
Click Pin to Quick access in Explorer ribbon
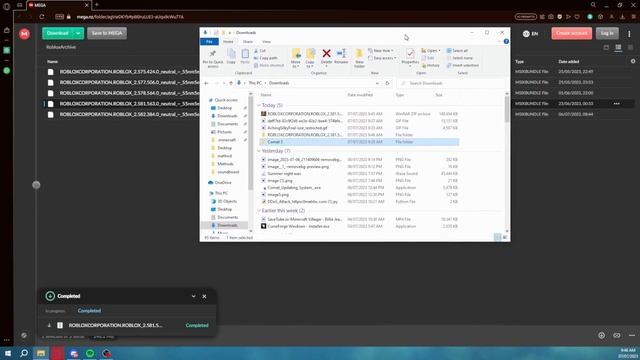[x=213, y=59]
